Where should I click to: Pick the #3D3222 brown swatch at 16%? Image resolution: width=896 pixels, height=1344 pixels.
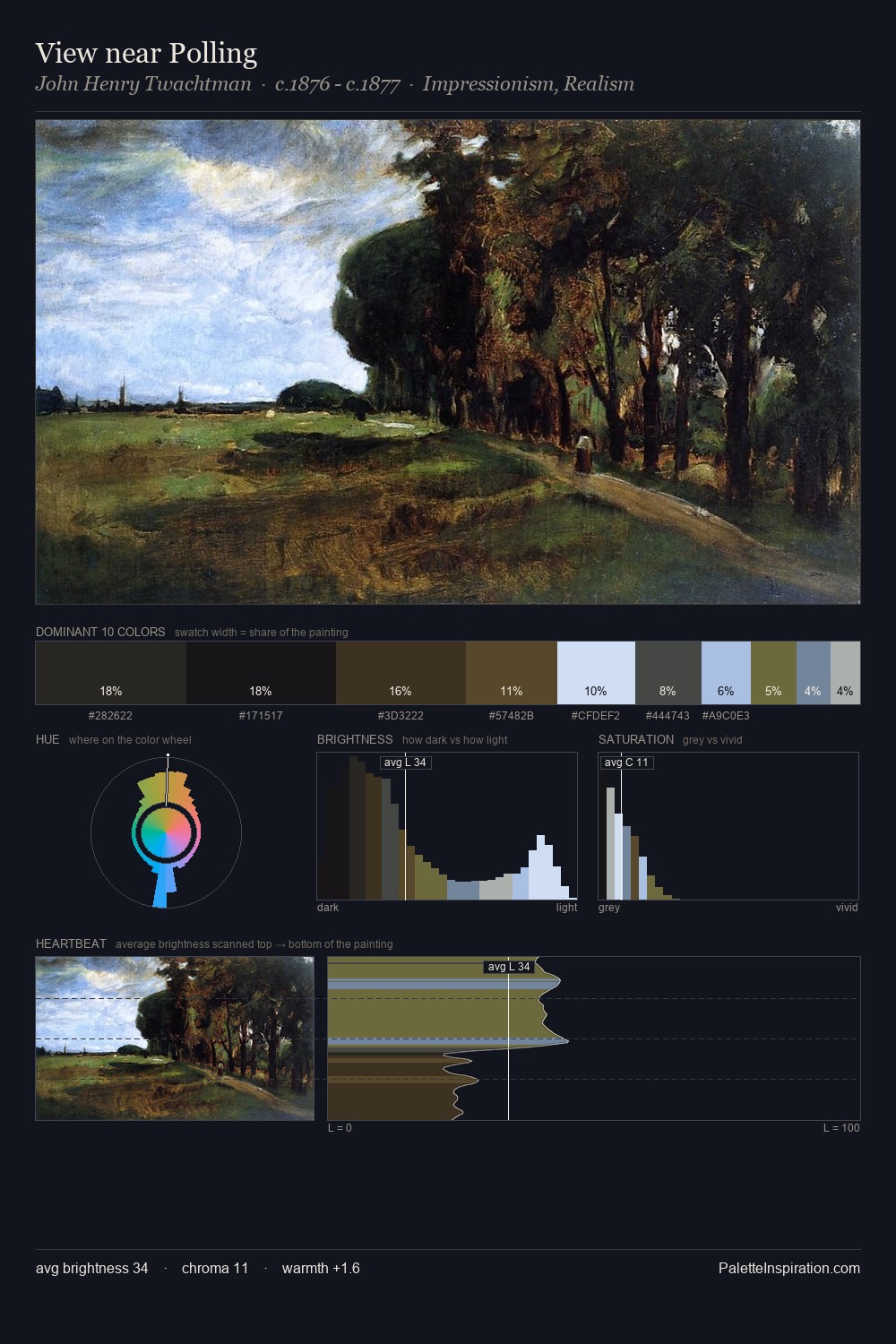coord(401,673)
